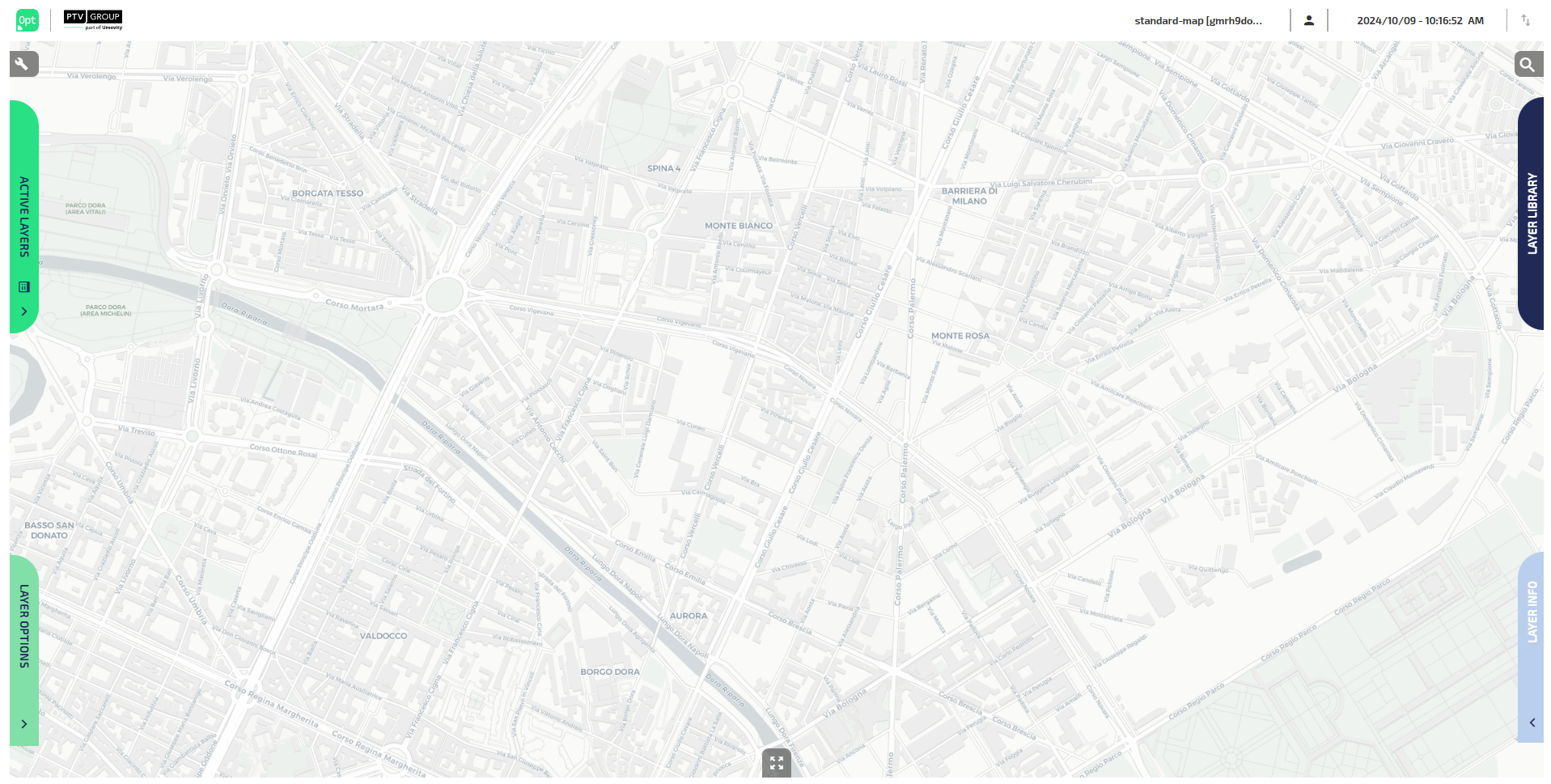Click the standard-map project title
This screenshot has height=784, width=1551.
click(x=1198, y=21)
